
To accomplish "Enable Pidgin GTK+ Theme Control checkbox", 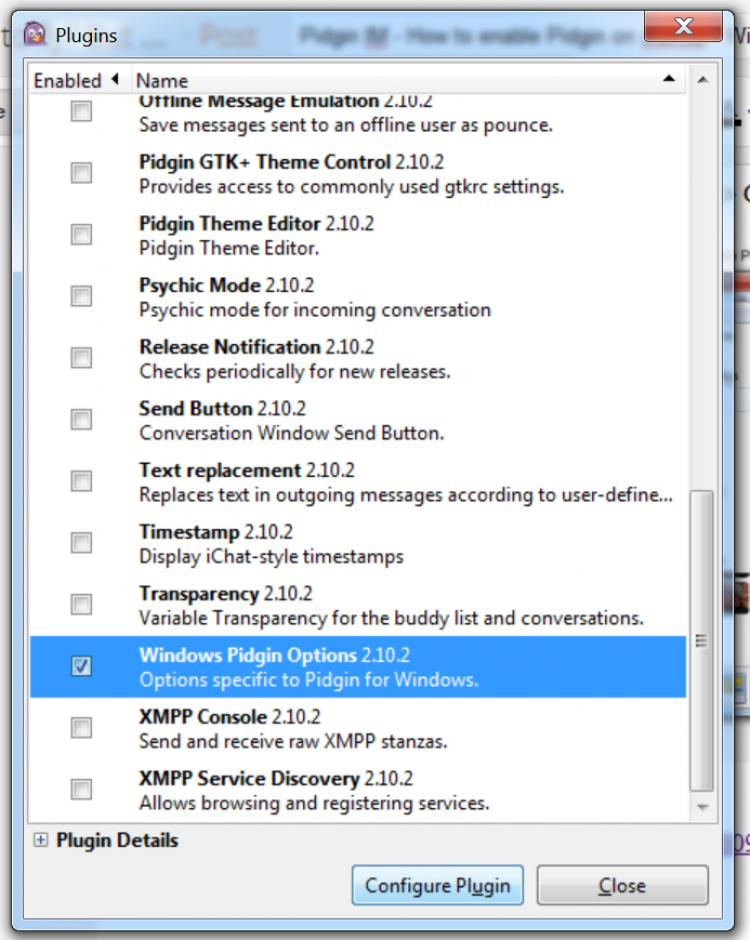I will [81, 173].
